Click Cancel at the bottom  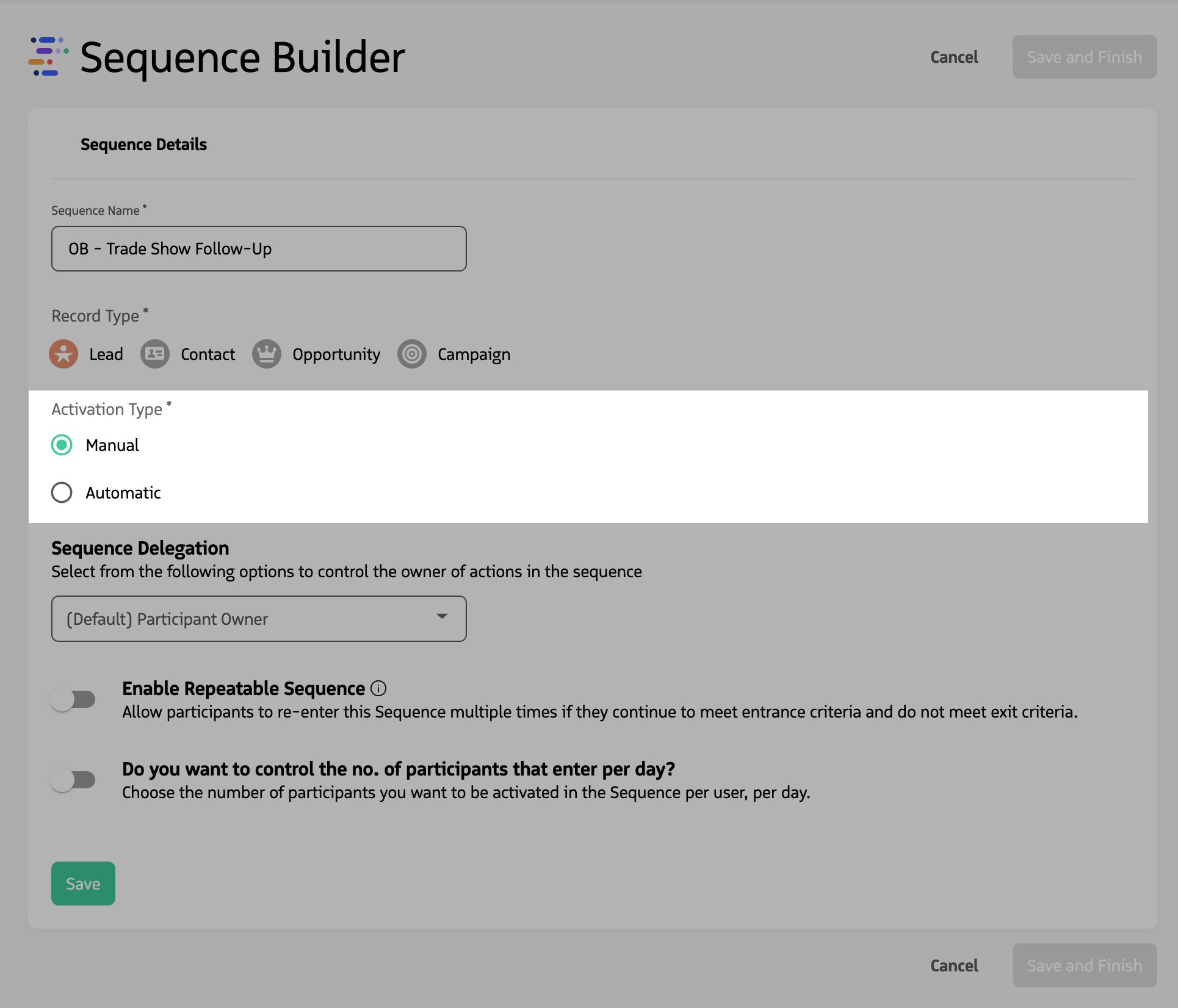pos(953,965)
